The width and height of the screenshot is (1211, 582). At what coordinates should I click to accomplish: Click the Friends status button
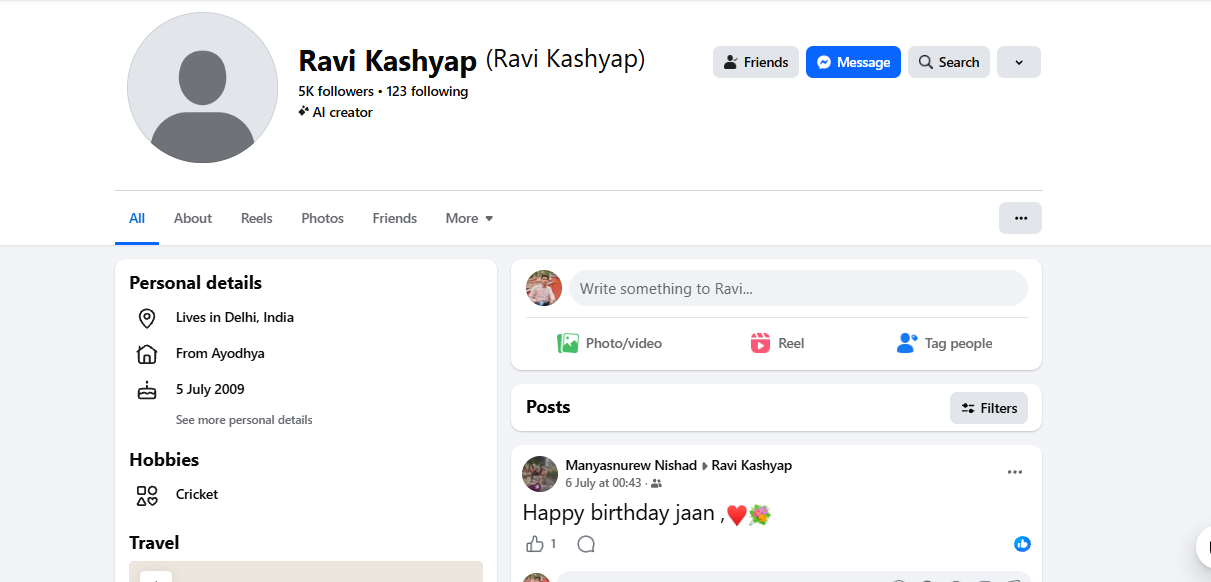pyautogui.click(x=756, y=62)
